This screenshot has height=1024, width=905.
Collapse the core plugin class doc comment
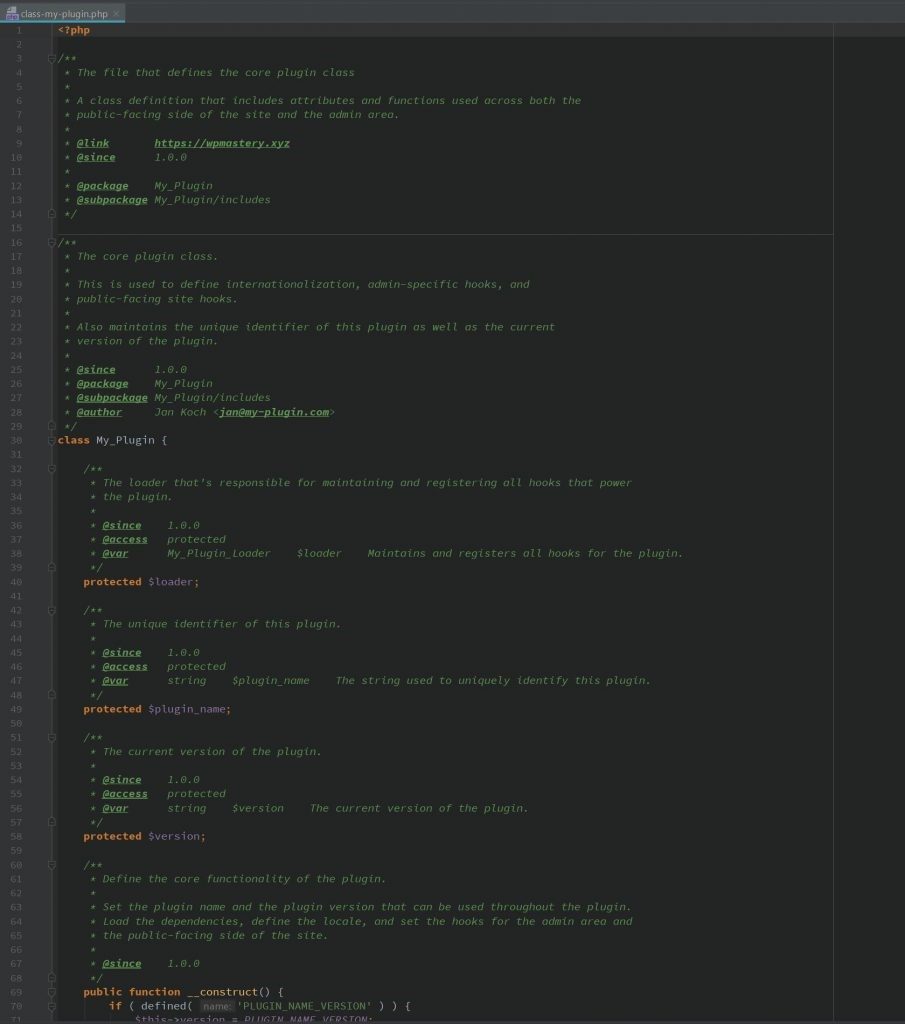click(52, 242)
